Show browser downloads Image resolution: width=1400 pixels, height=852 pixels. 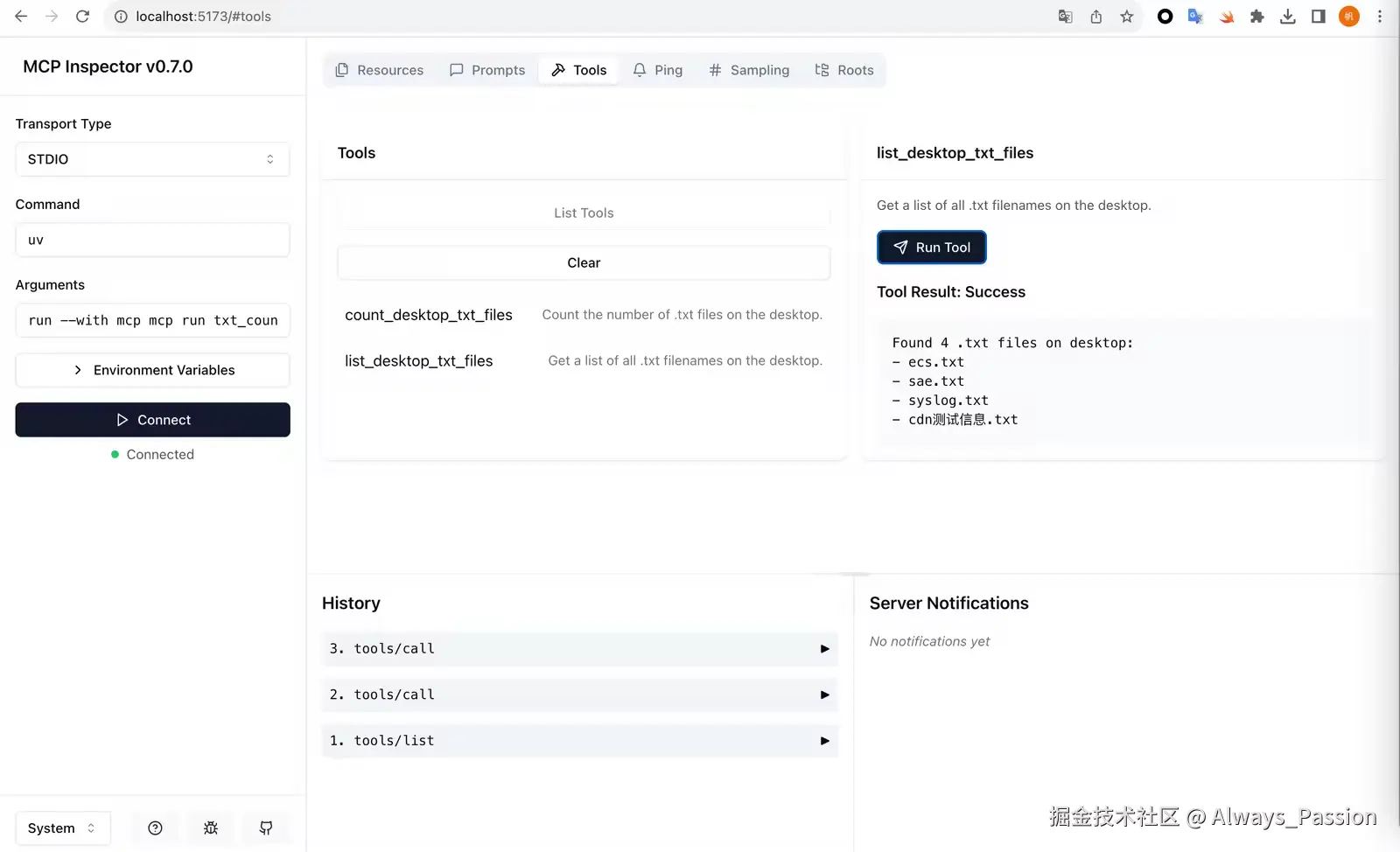click(1288, 17)
